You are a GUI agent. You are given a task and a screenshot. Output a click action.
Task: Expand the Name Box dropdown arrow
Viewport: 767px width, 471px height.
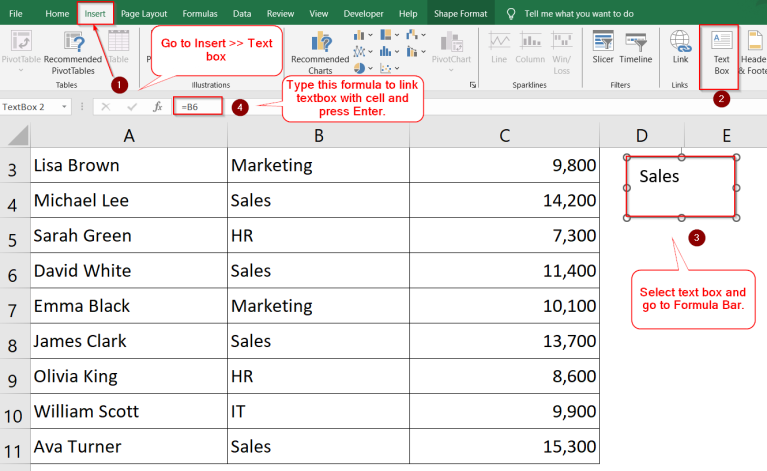[64, 107]
